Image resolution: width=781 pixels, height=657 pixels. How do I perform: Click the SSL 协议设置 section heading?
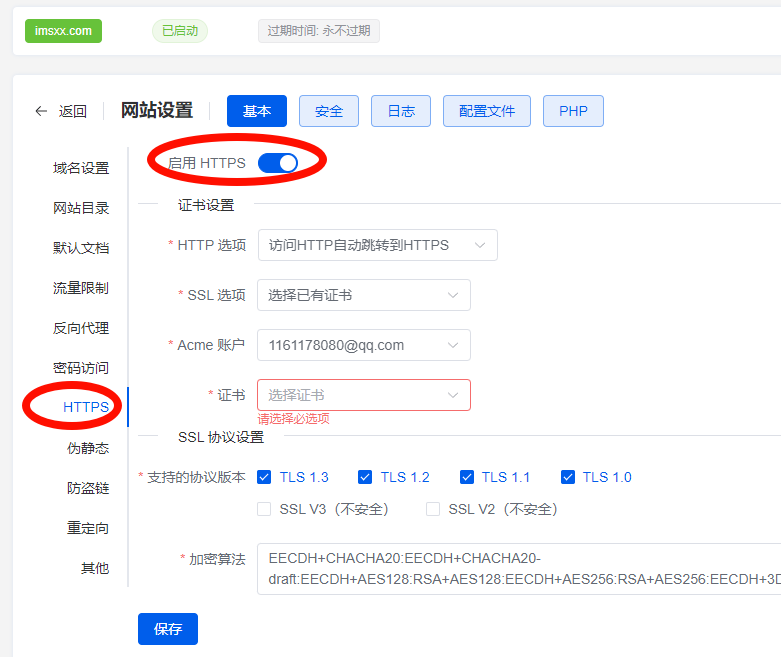click(221, 437)
